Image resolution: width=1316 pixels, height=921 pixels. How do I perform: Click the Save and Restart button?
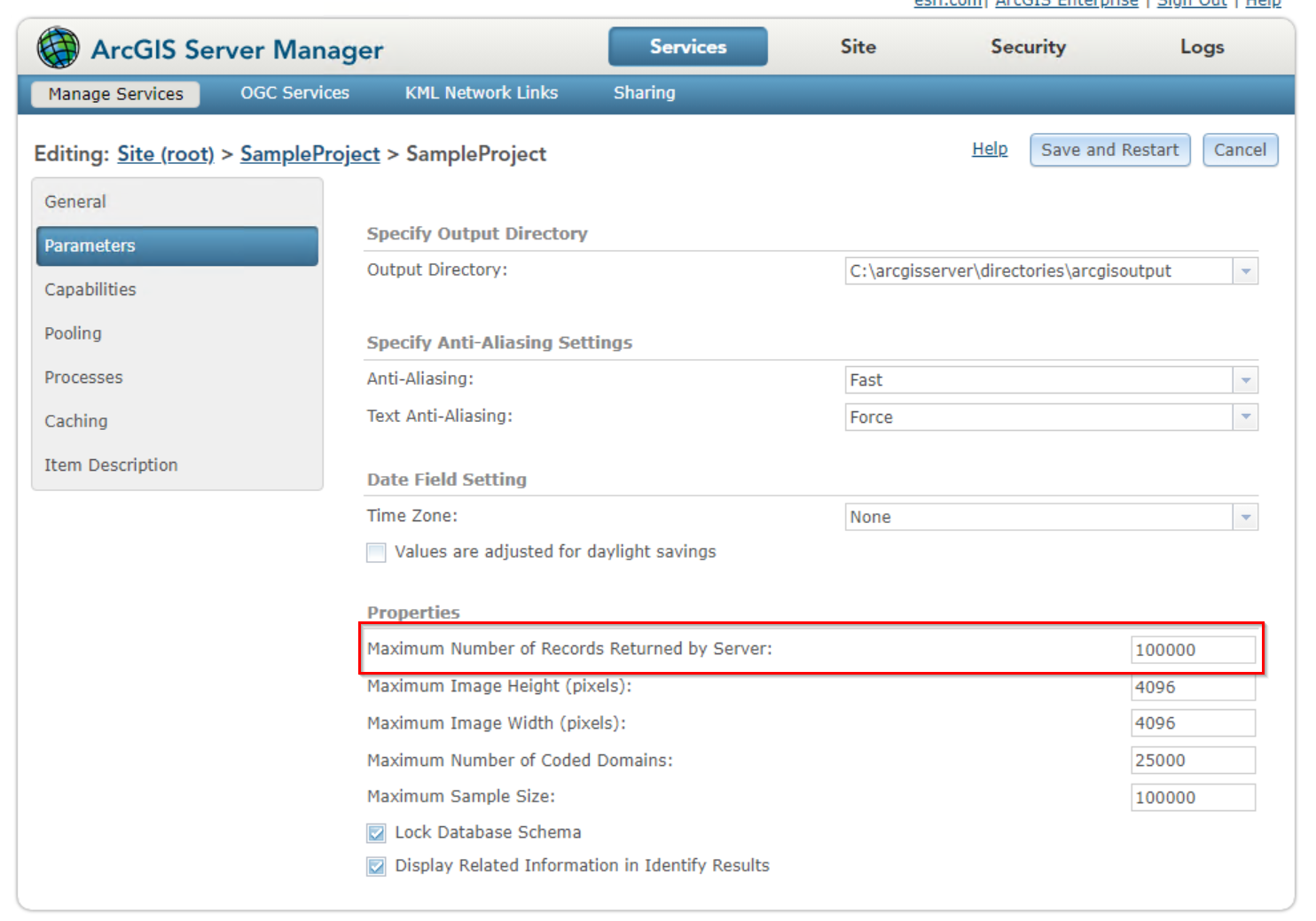click(1109, 150)
